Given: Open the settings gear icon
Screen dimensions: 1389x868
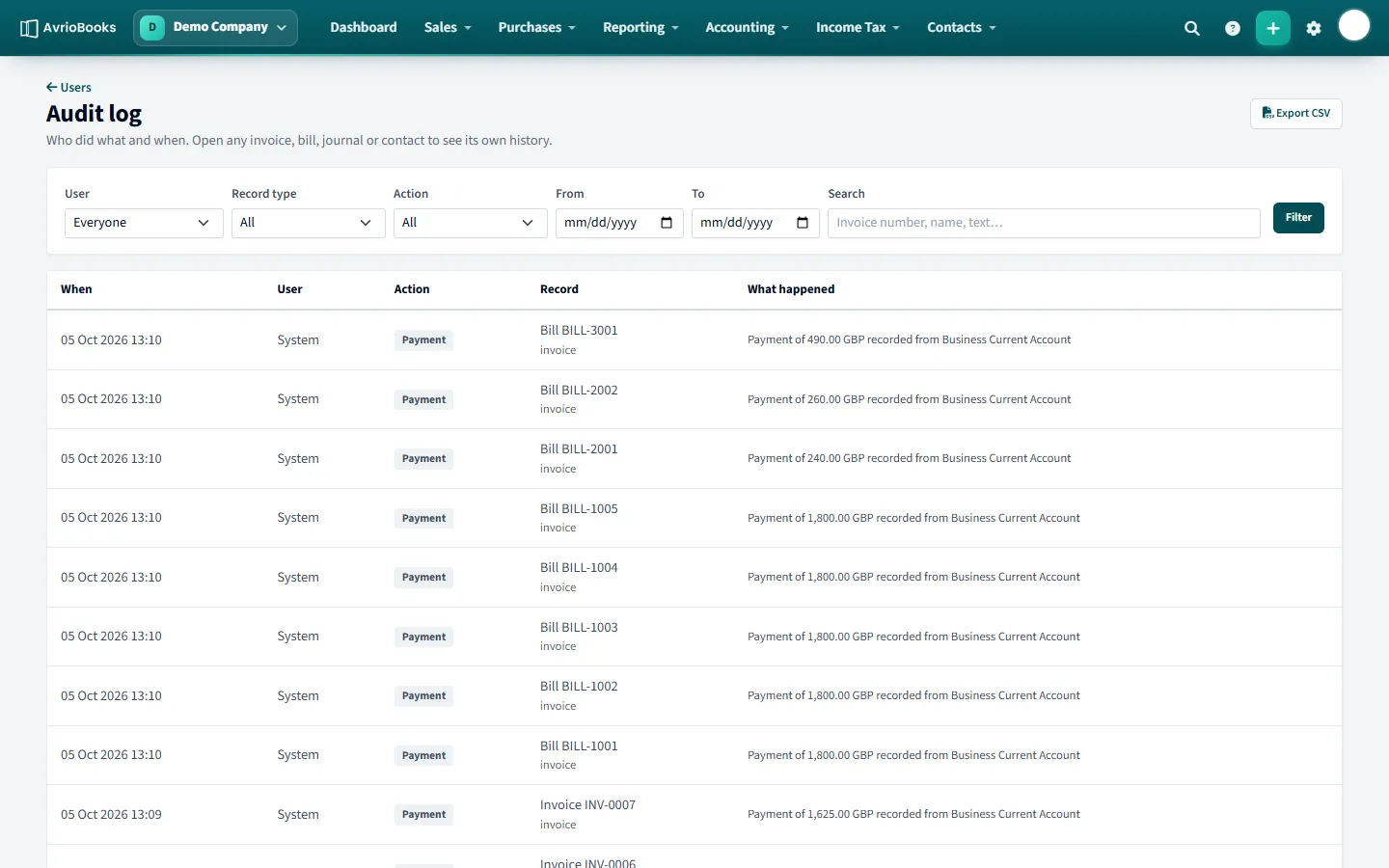Looking at the screenshot, I should point(1314,28).
